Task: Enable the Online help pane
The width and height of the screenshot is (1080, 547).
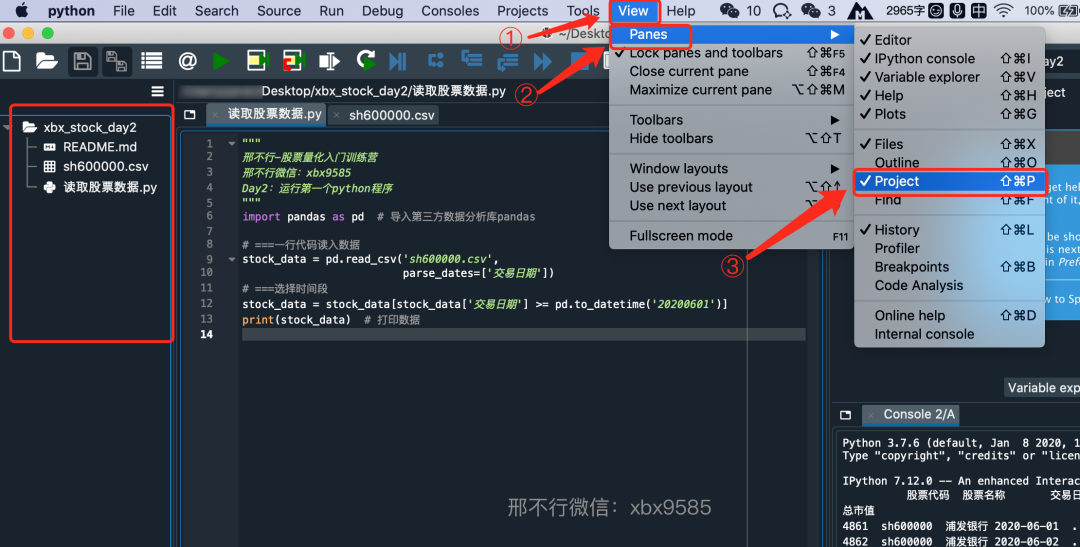Action: click(x=949, y=316)
